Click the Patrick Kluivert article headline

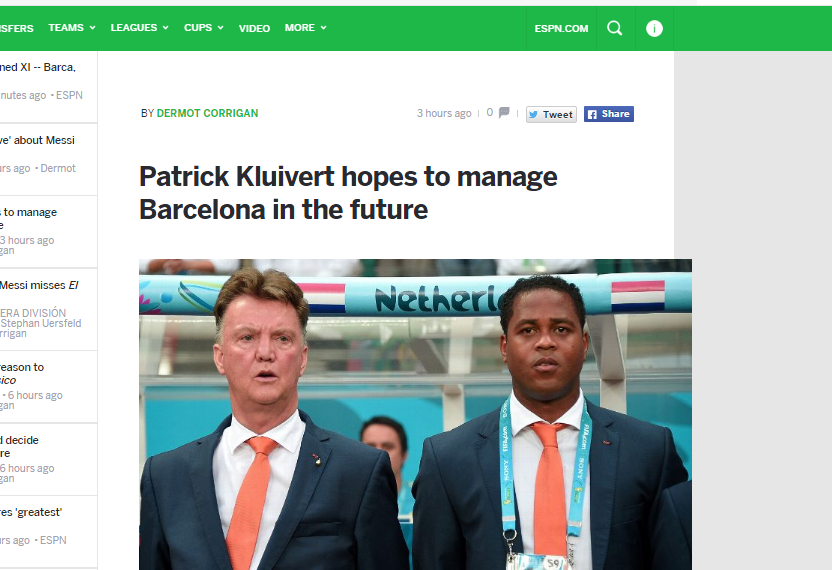pyautogui.click(x=348, y=193)
